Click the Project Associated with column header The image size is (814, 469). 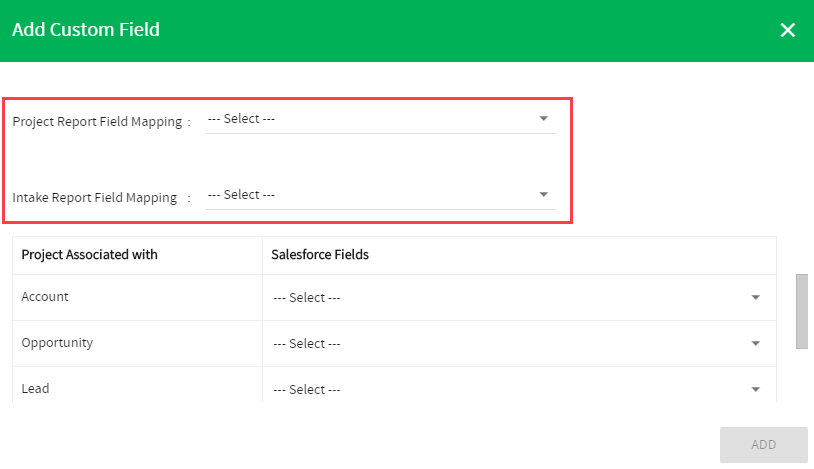pyautogui.click(x=89, y=254)
